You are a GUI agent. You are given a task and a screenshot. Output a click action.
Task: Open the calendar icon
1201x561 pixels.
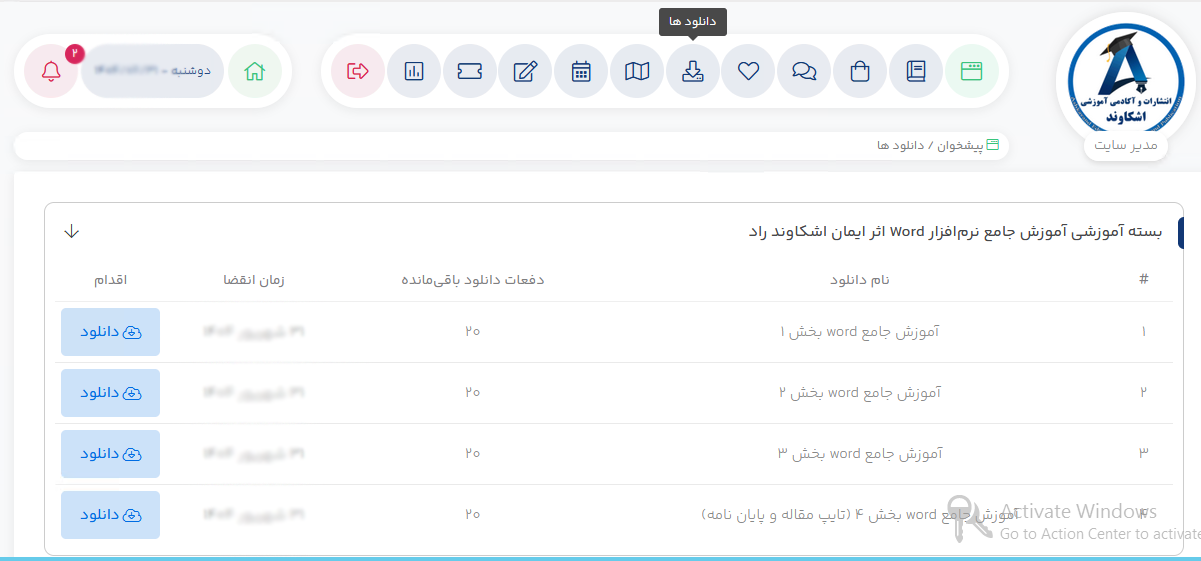(581, 71)
